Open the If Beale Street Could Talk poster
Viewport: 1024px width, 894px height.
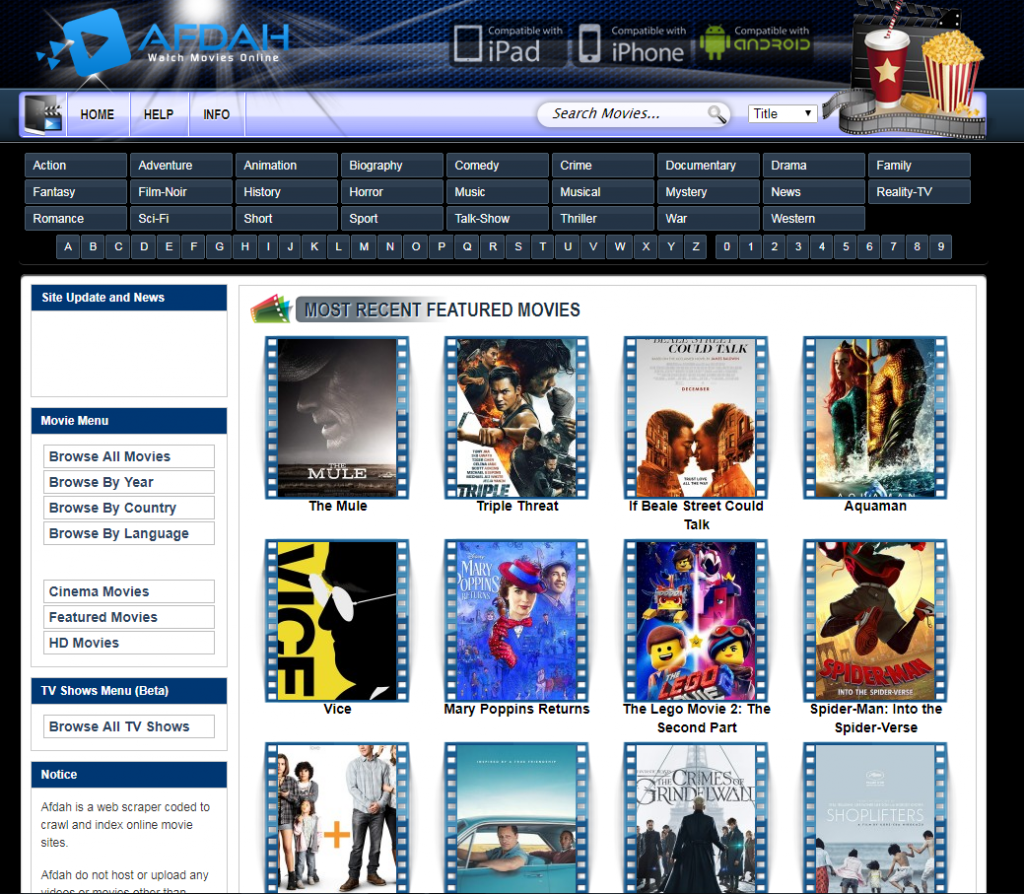[696, 417]
